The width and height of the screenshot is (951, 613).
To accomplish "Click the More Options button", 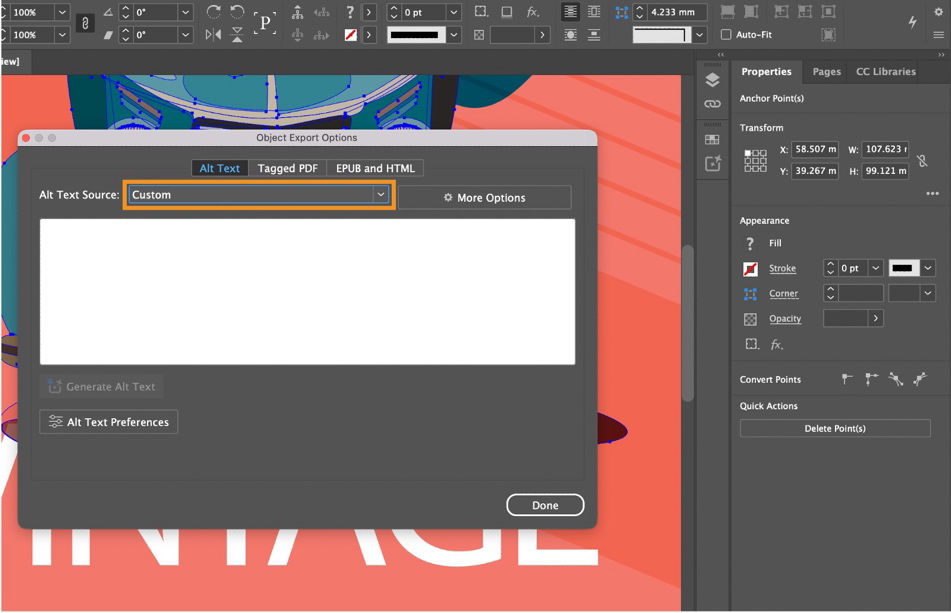I will click(x=485, y=198).
